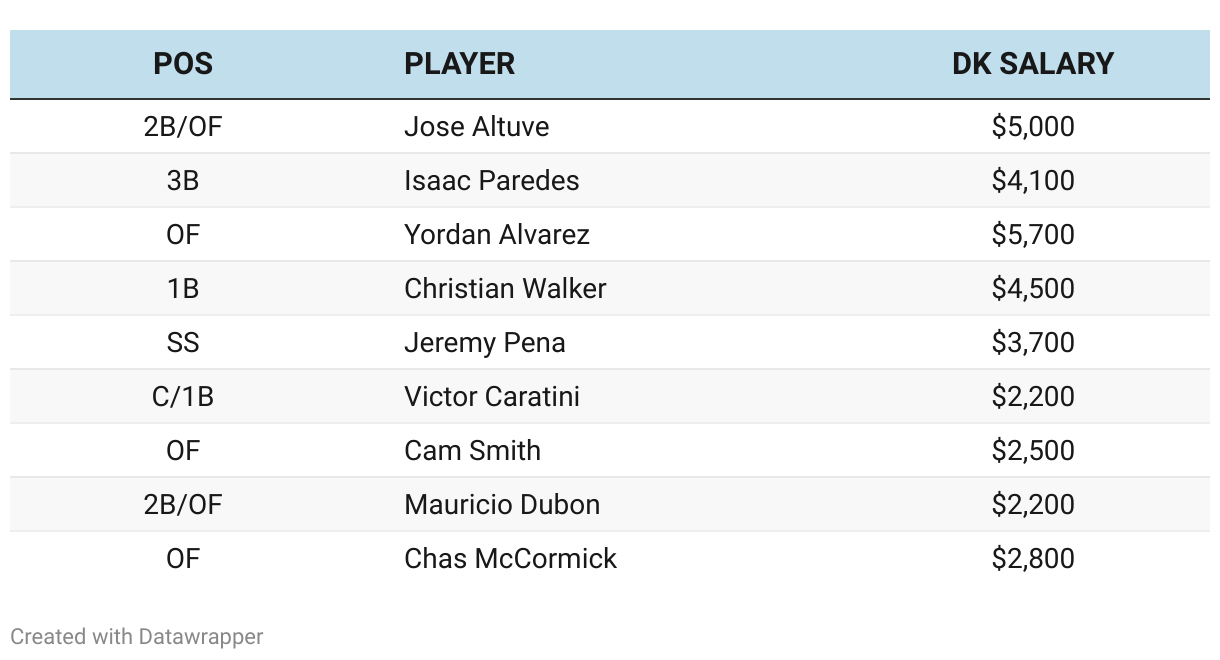Click the $5,000 salary cell
The image size is (1220, 660).
(1033, 127)
